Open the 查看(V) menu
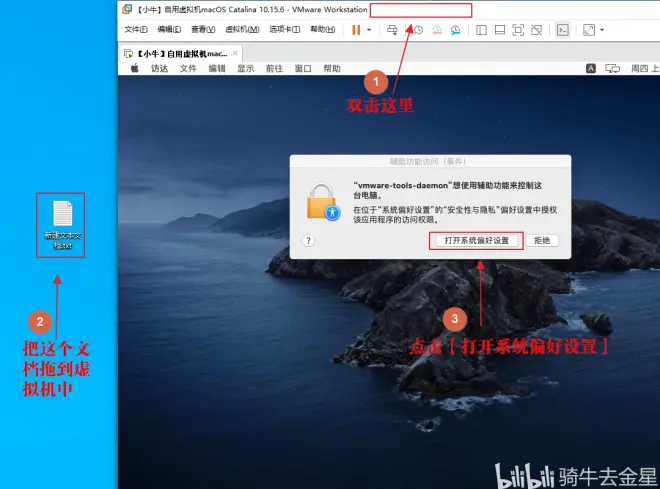Image resolution: width=660 pixels, height=489 pixels. click(203, 29)
